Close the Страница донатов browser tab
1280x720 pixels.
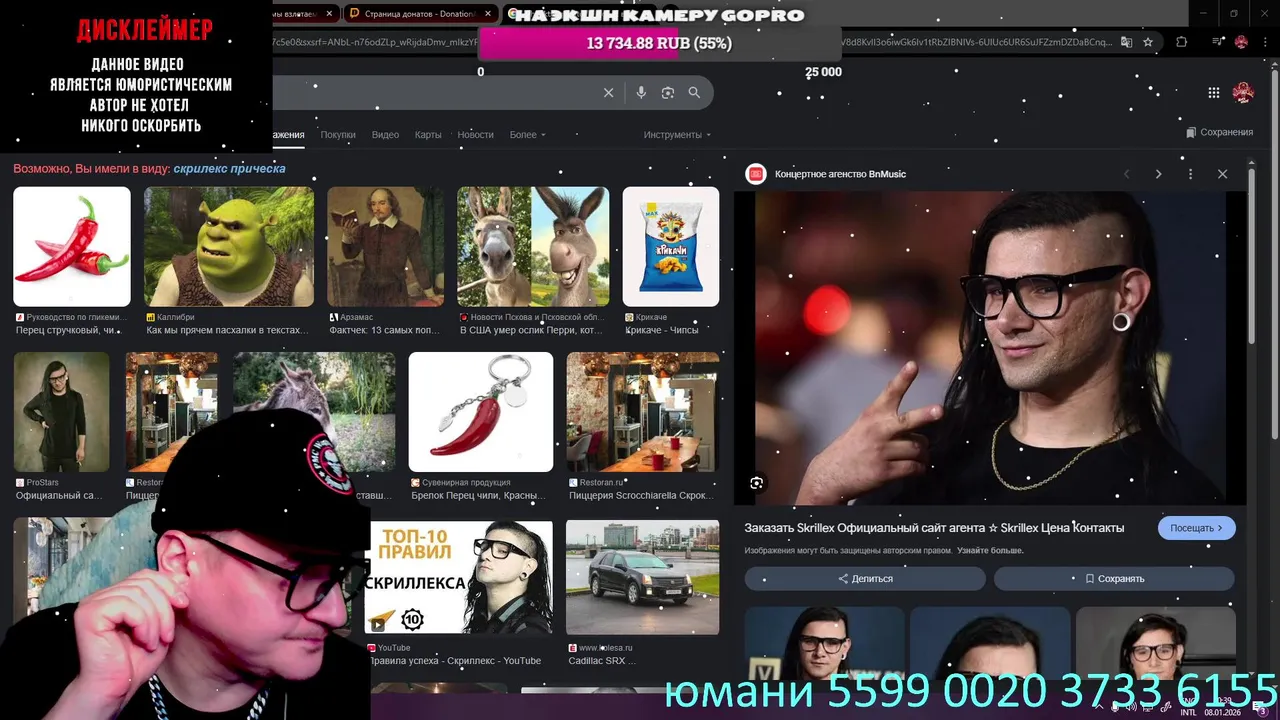tap(487, 14)
